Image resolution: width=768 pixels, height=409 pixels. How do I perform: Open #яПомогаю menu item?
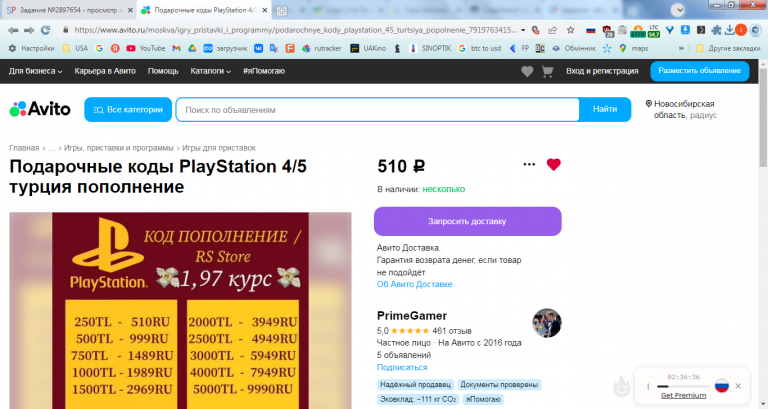click(264, 71)
